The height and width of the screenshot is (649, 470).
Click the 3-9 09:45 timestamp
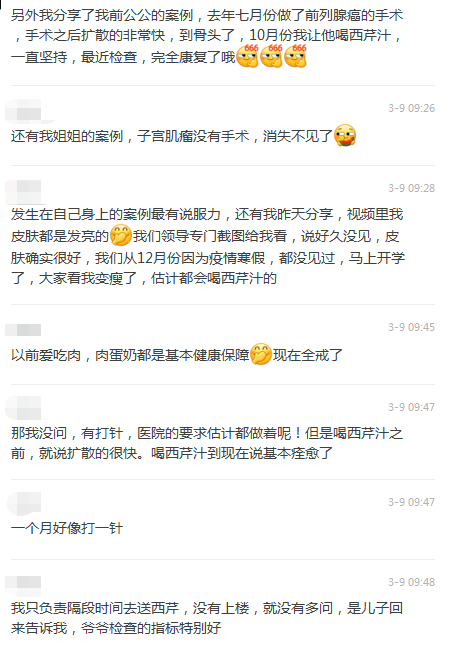pyautogui.click(x=411, y=327)
